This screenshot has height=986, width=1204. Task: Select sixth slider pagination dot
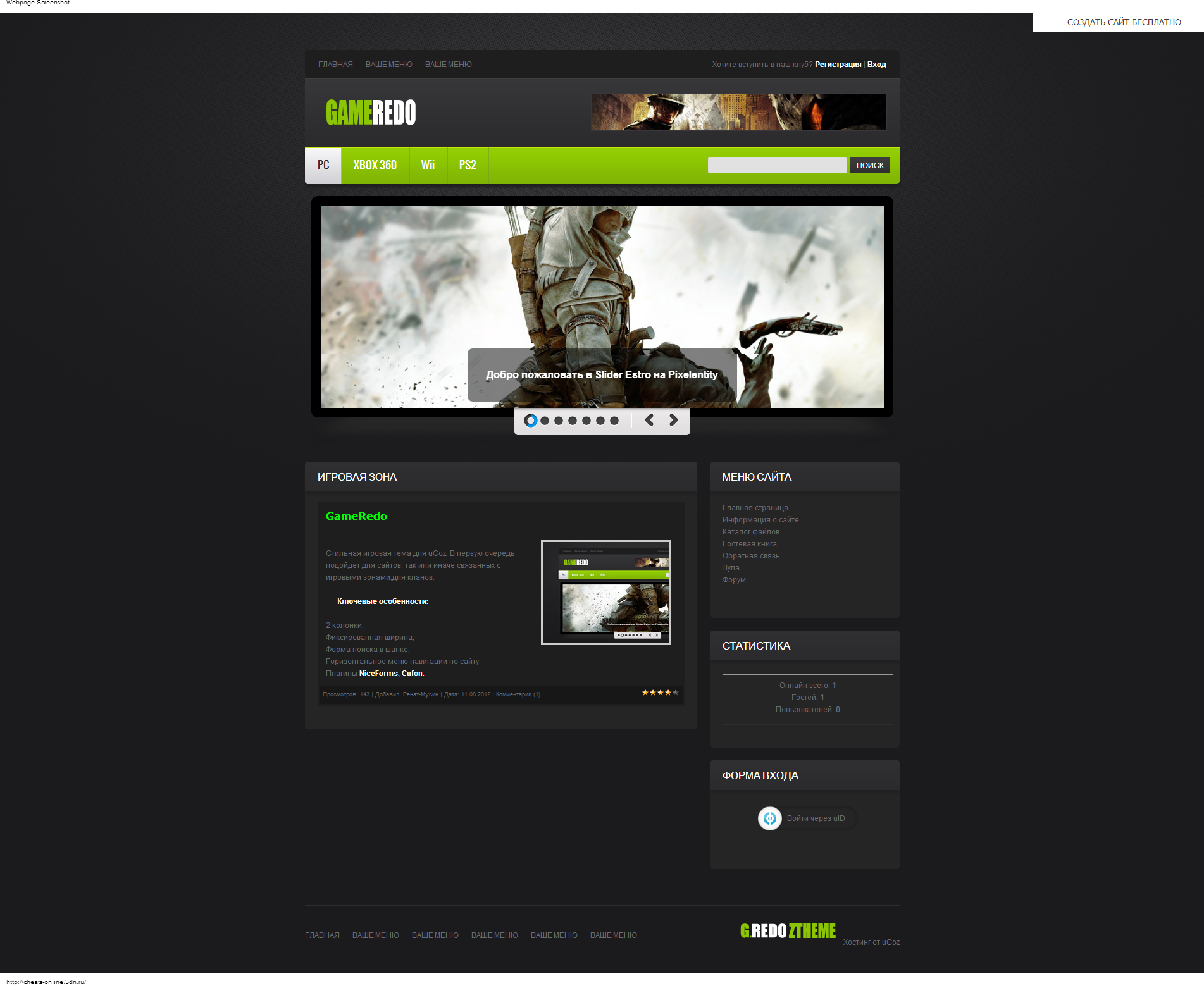(600, 421)
